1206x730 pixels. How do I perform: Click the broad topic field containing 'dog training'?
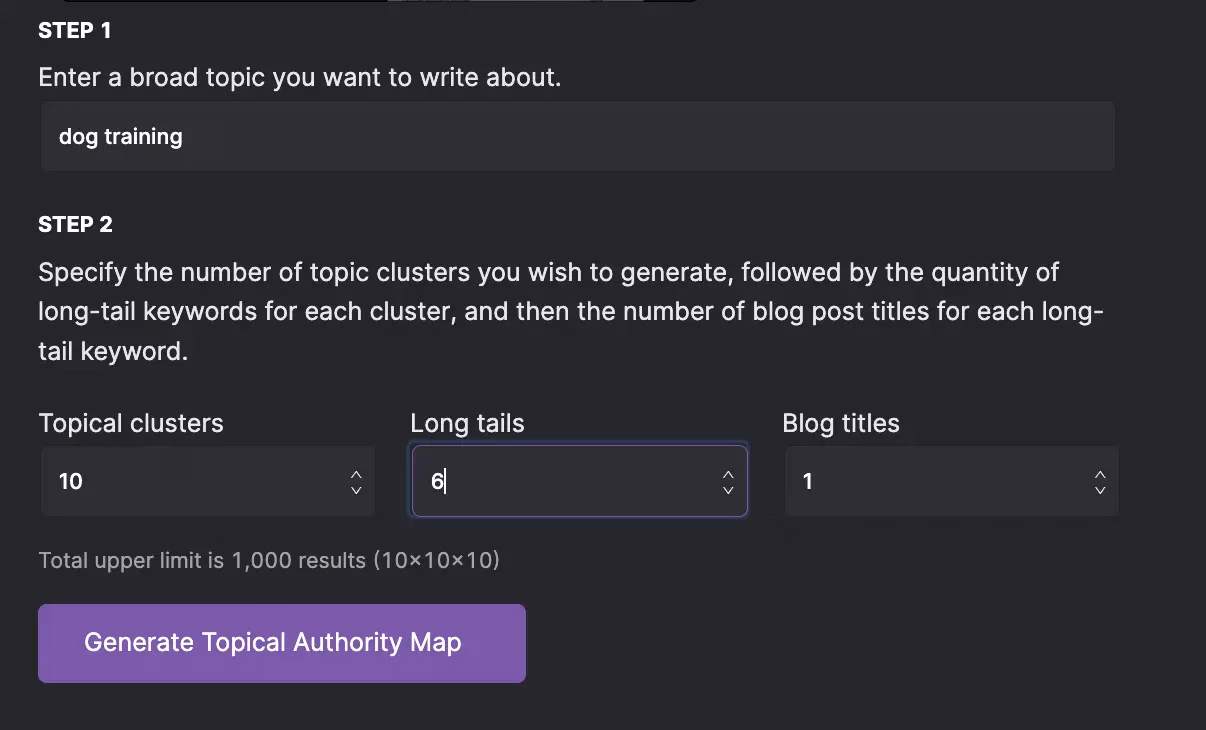577,136
